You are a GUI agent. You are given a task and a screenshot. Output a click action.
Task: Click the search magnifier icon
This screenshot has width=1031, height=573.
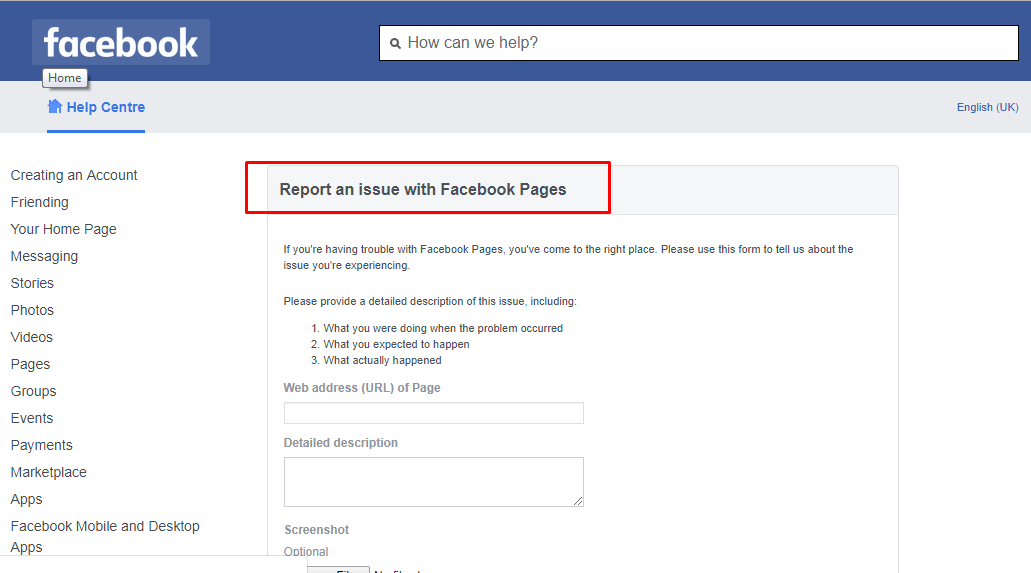click(395, 43)
